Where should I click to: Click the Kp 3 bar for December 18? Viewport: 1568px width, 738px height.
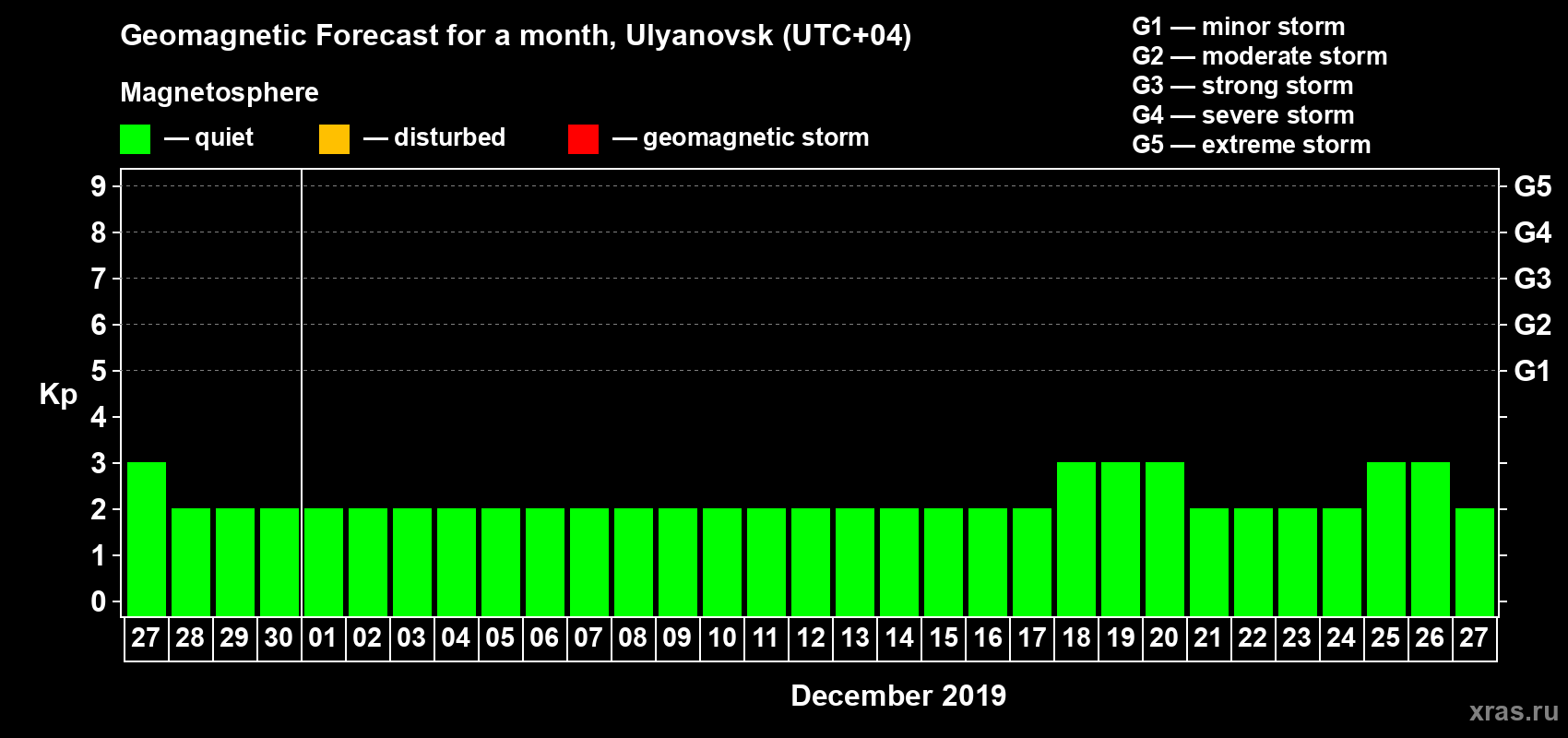(x=1076, y=539)
